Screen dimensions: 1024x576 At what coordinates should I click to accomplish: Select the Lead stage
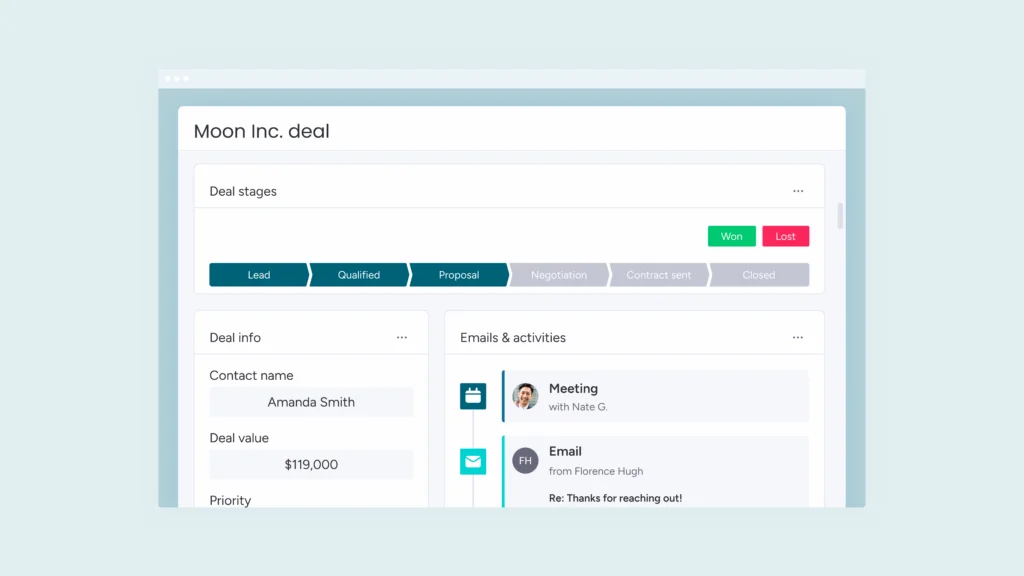coord(259,275)
